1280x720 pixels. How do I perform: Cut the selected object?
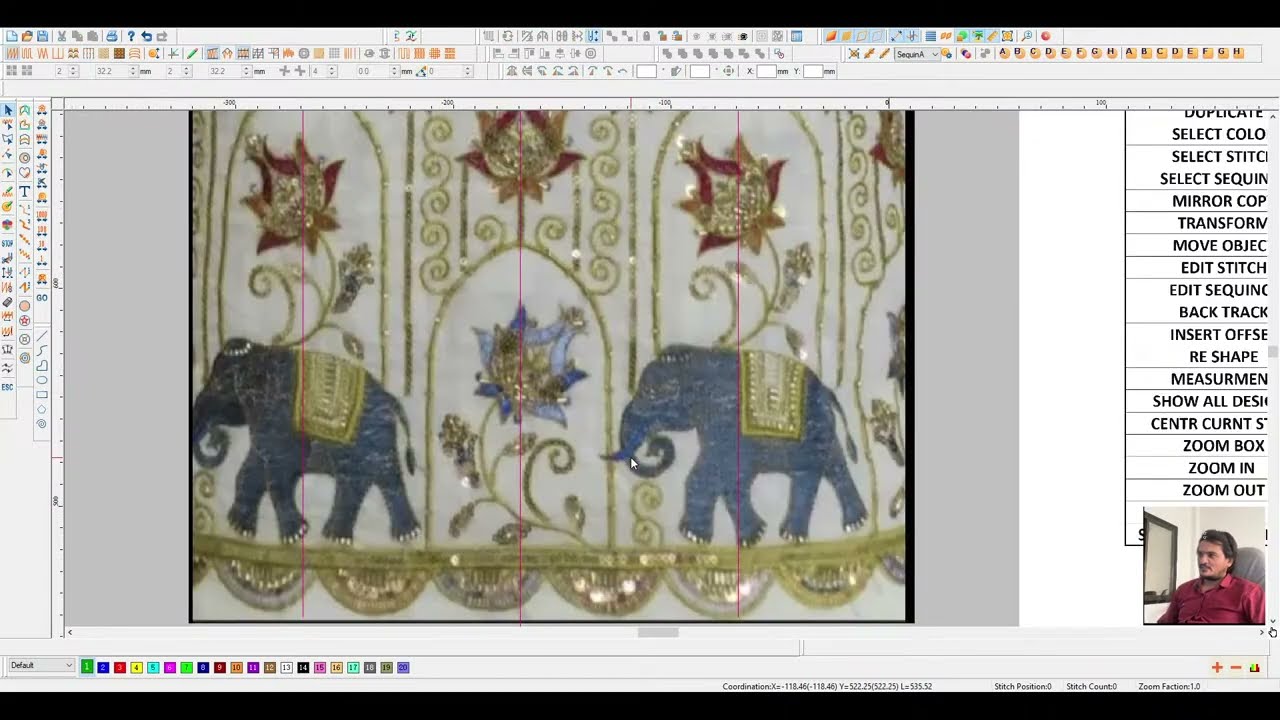coord(62,36)
